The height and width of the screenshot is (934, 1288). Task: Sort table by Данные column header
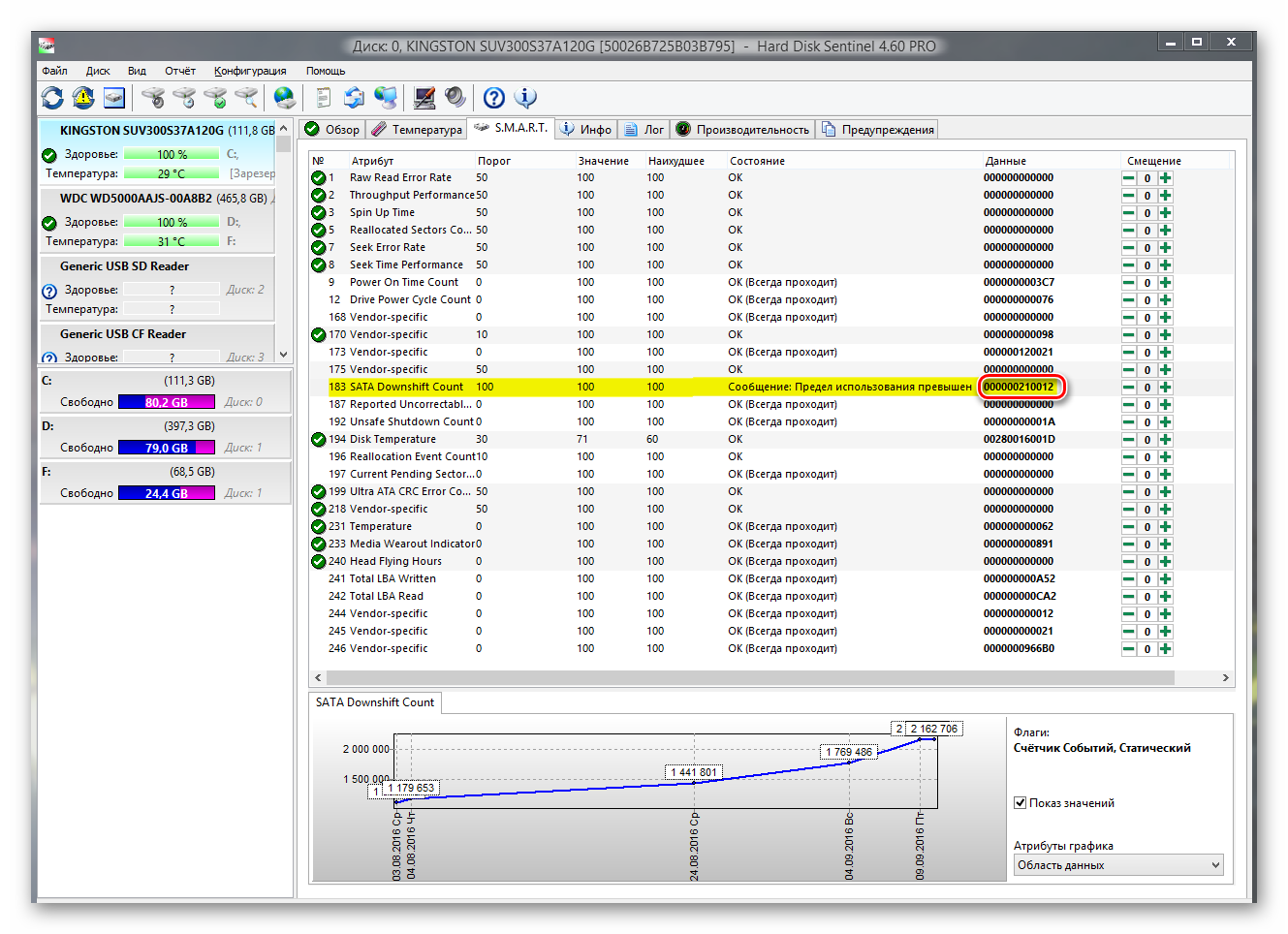tap(1006, 161)
